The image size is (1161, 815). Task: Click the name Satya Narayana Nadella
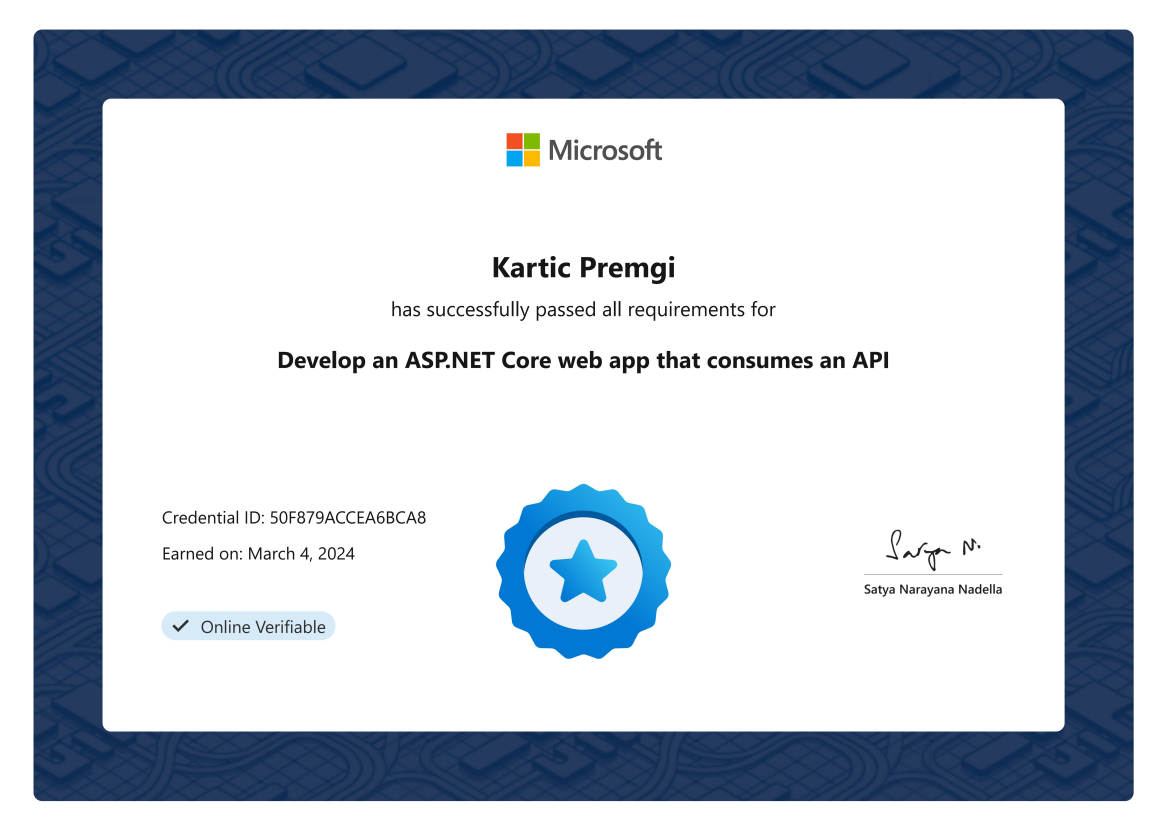point(933,589)
